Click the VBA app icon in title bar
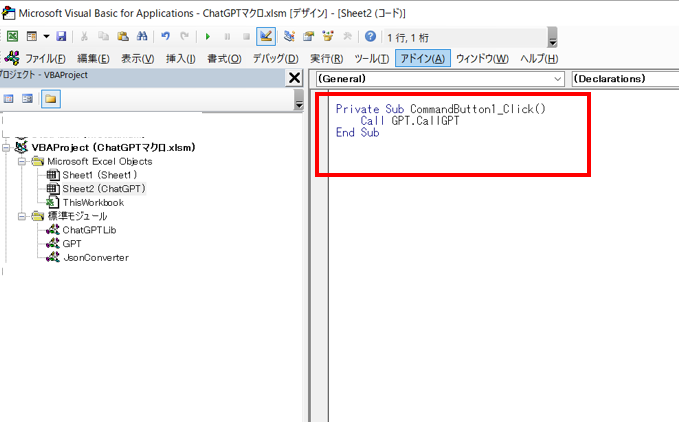The width and height of the screenshot is (679, 422). point(8,13)
